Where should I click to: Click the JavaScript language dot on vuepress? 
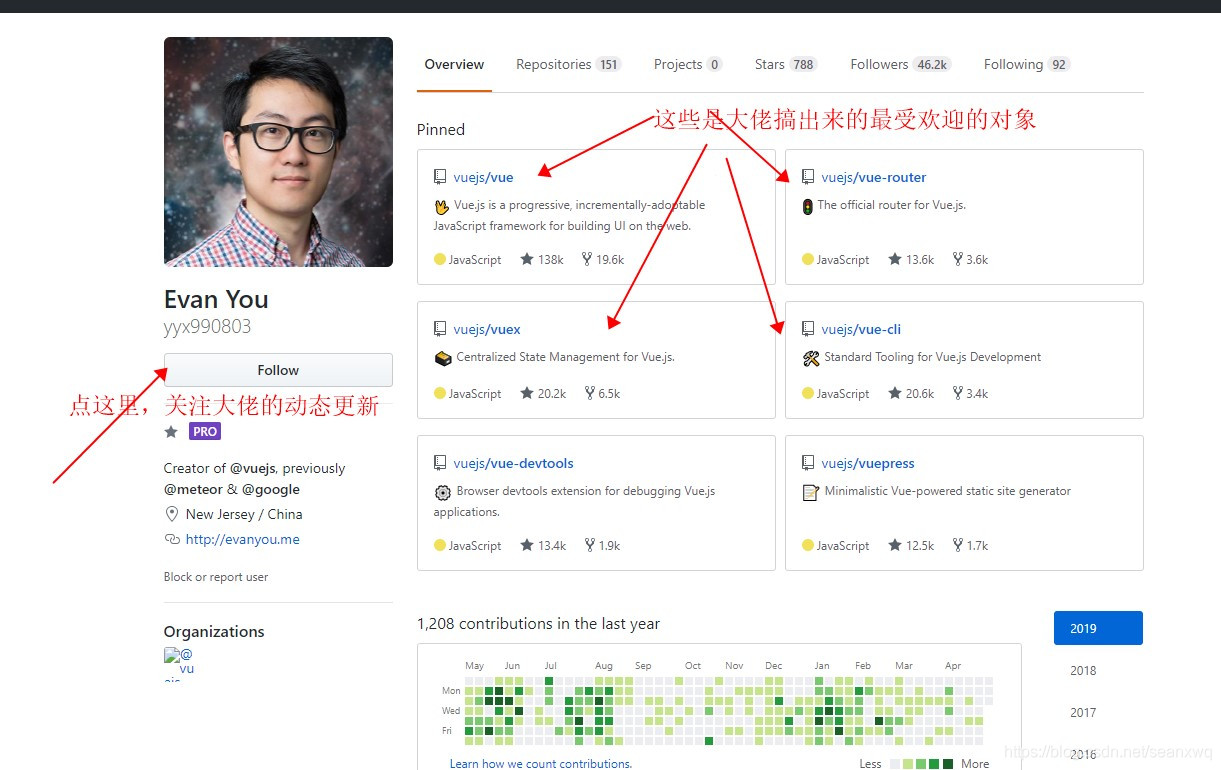(x=807, y=545)
